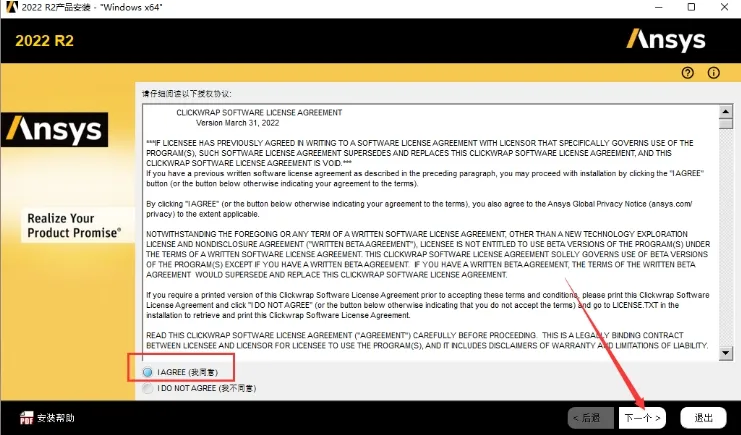Click the 退出 exit button
The width and height of the screenshot is (741, 435).
(x=703, y=418)
